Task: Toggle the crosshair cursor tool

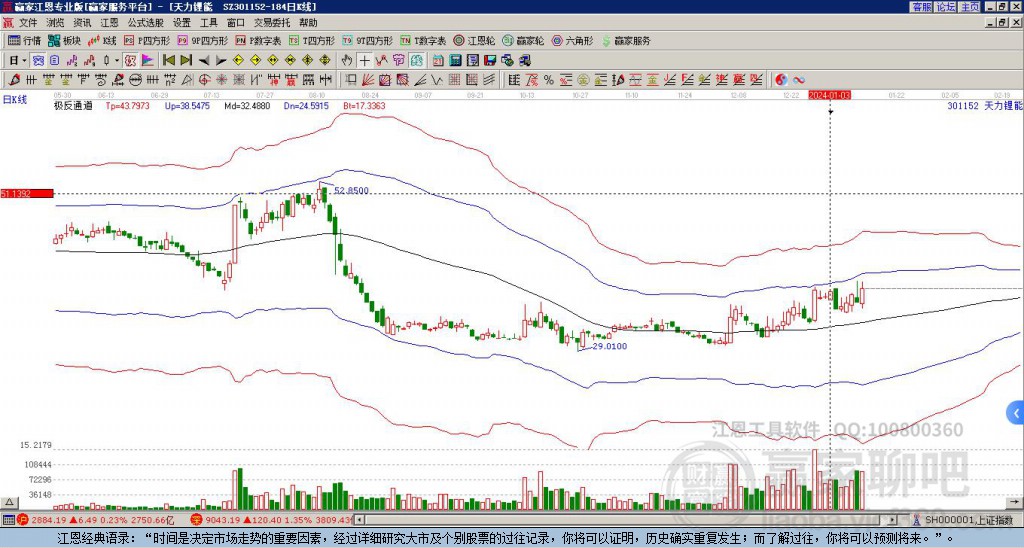Action: pyautogui.click(x=364, y=60)
